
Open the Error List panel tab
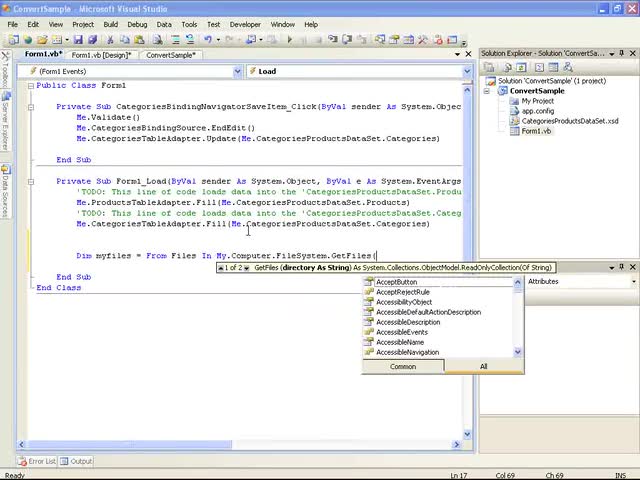(37, 461)
